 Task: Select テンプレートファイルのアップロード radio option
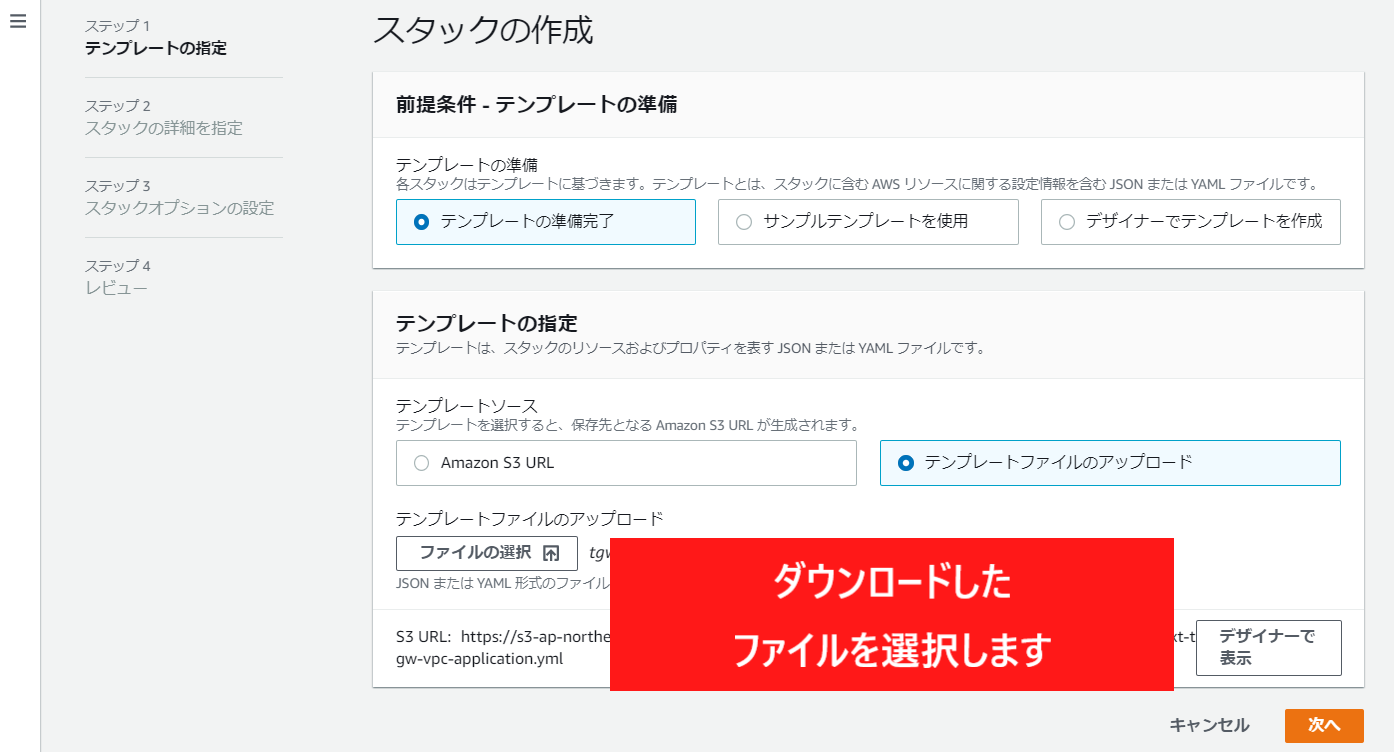pyautogui.click(x=906, y=463)
